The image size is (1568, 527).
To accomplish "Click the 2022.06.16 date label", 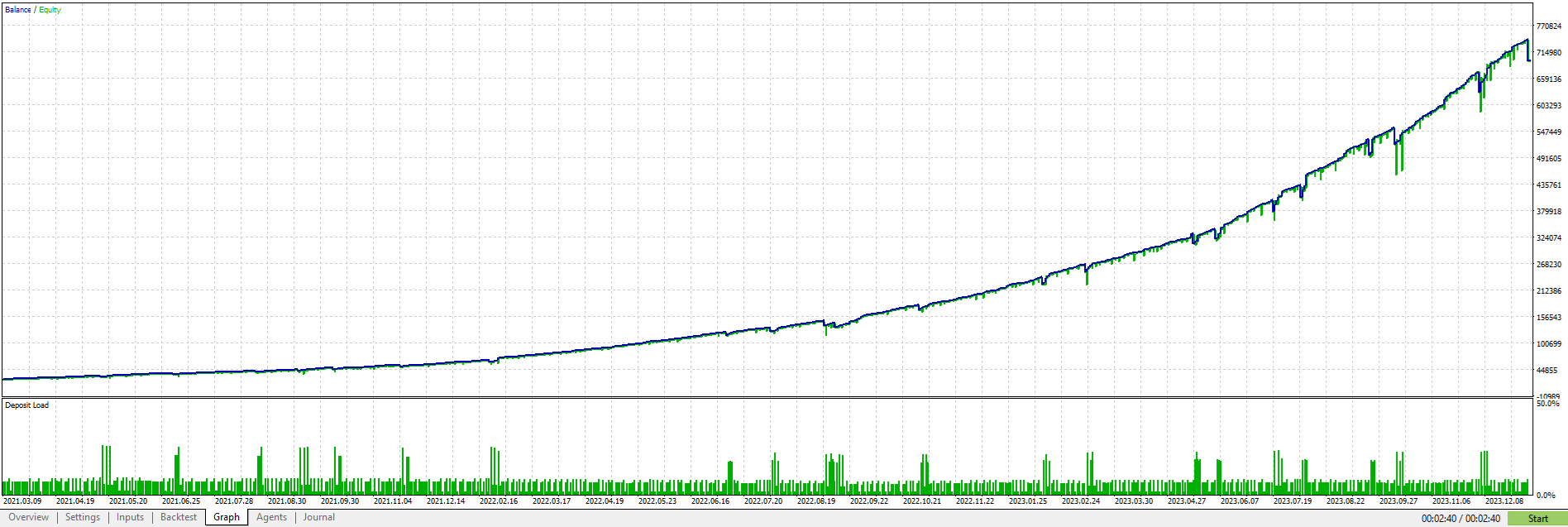I will [x=710, y=501].
